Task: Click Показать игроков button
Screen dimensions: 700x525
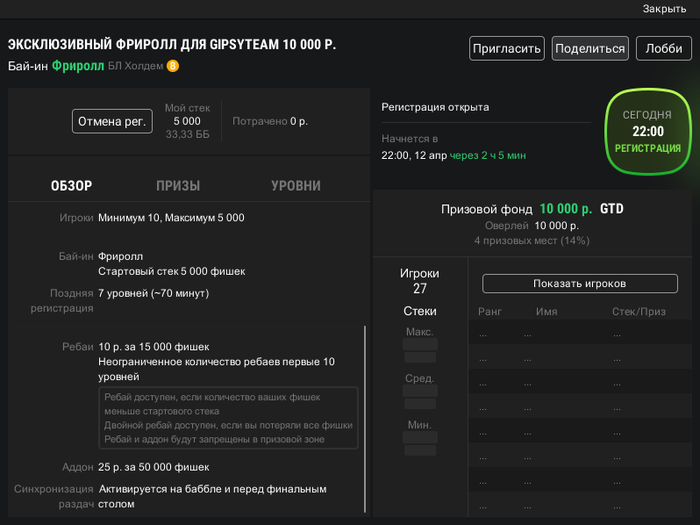Action: click(579, 283)
